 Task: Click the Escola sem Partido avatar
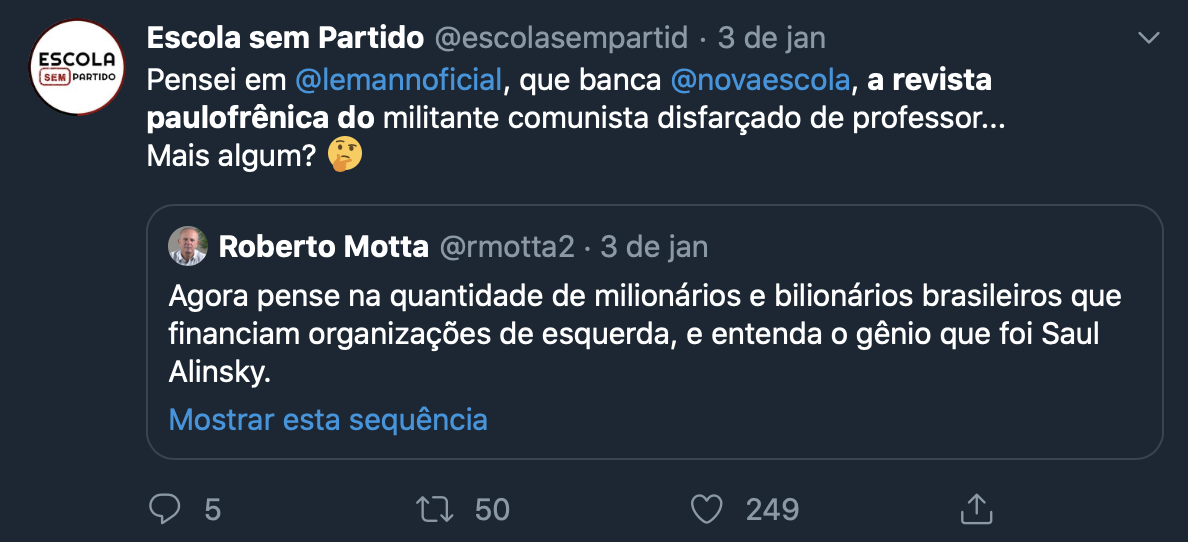(76, 66)
